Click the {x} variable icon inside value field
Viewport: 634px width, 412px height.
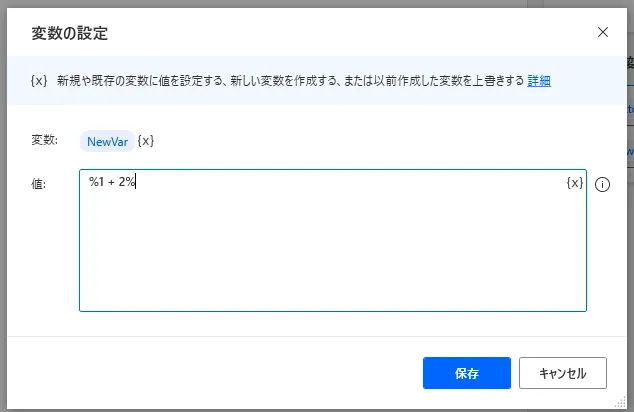tap(575, 183)
